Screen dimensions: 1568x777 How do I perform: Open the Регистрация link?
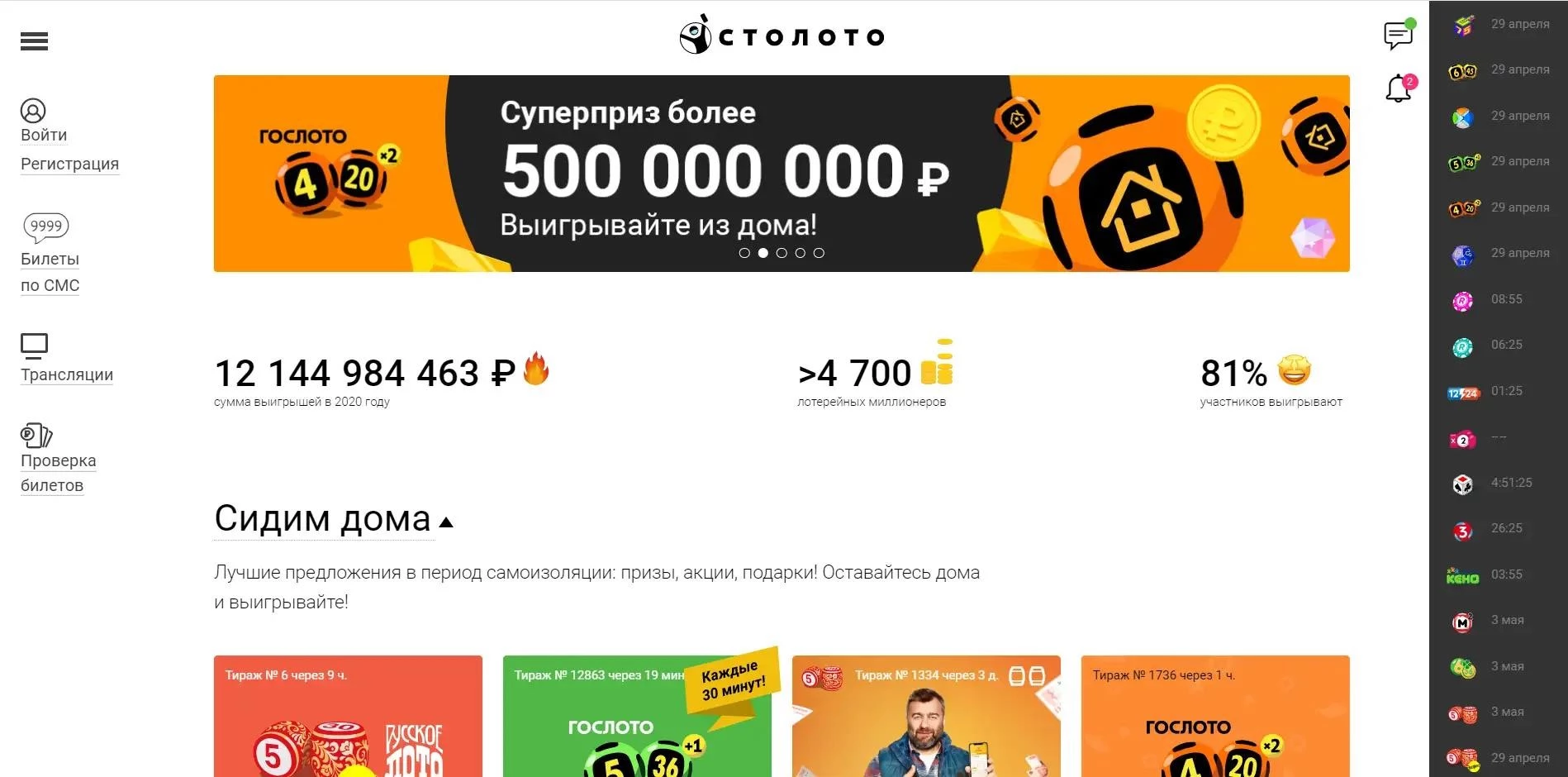click(x=69, y=164)
